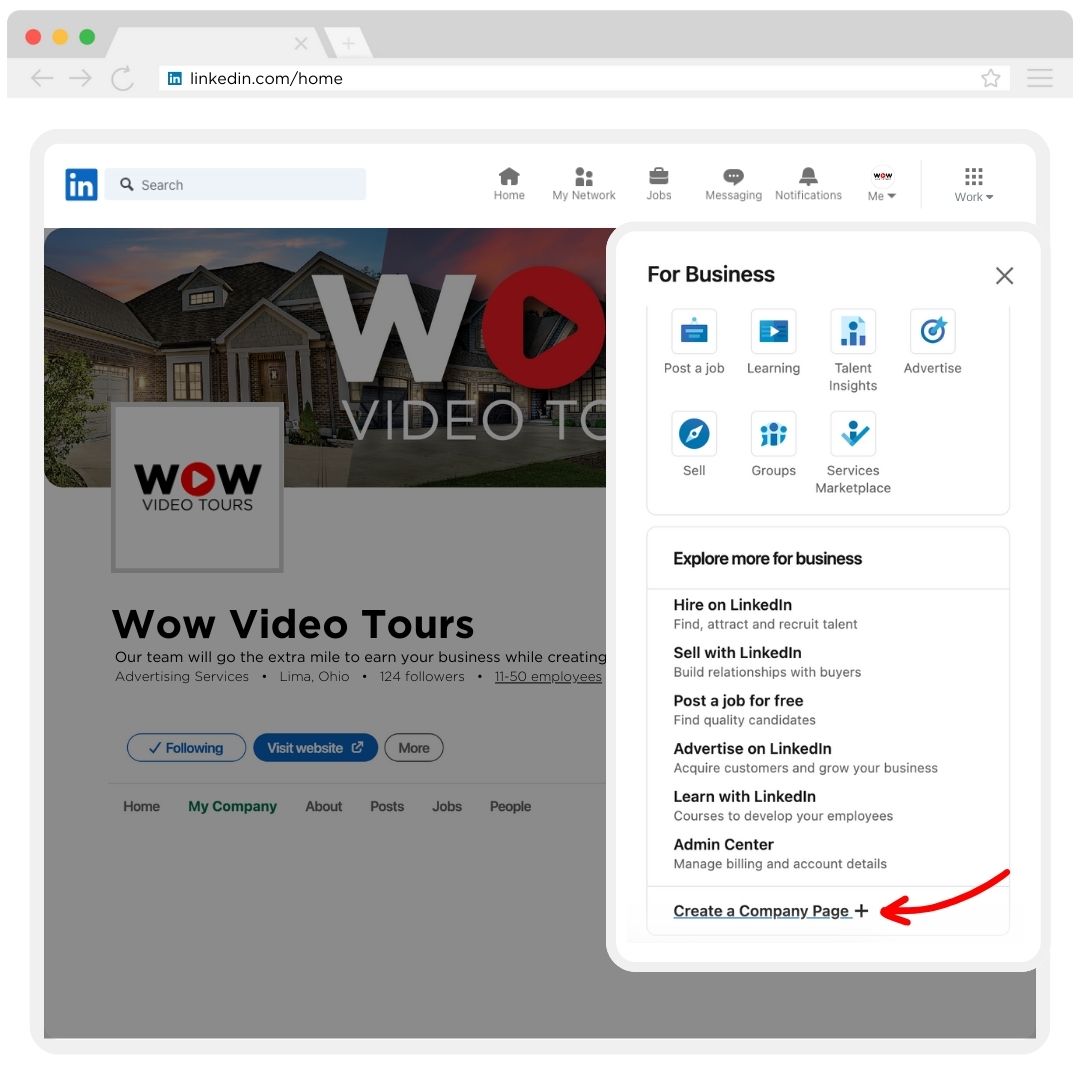
Task: Switch to the People tab
Action: 510,806
